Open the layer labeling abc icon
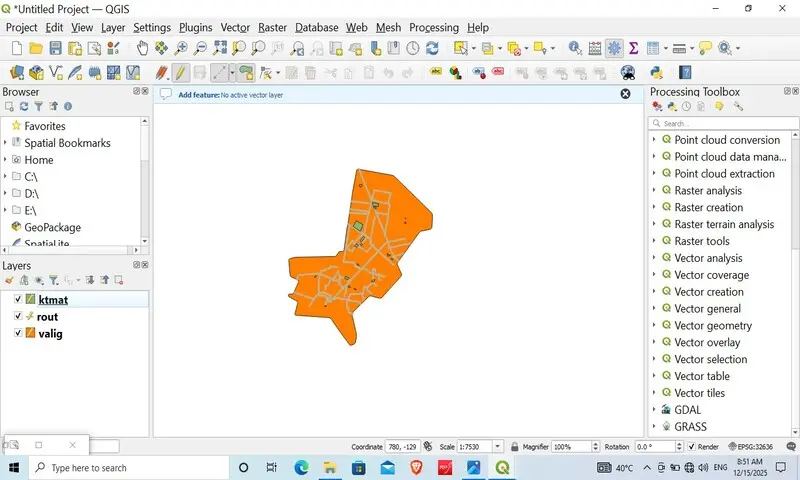Viewport: 800px width, 480px height. pyautogui.click(x=435, y=72)
